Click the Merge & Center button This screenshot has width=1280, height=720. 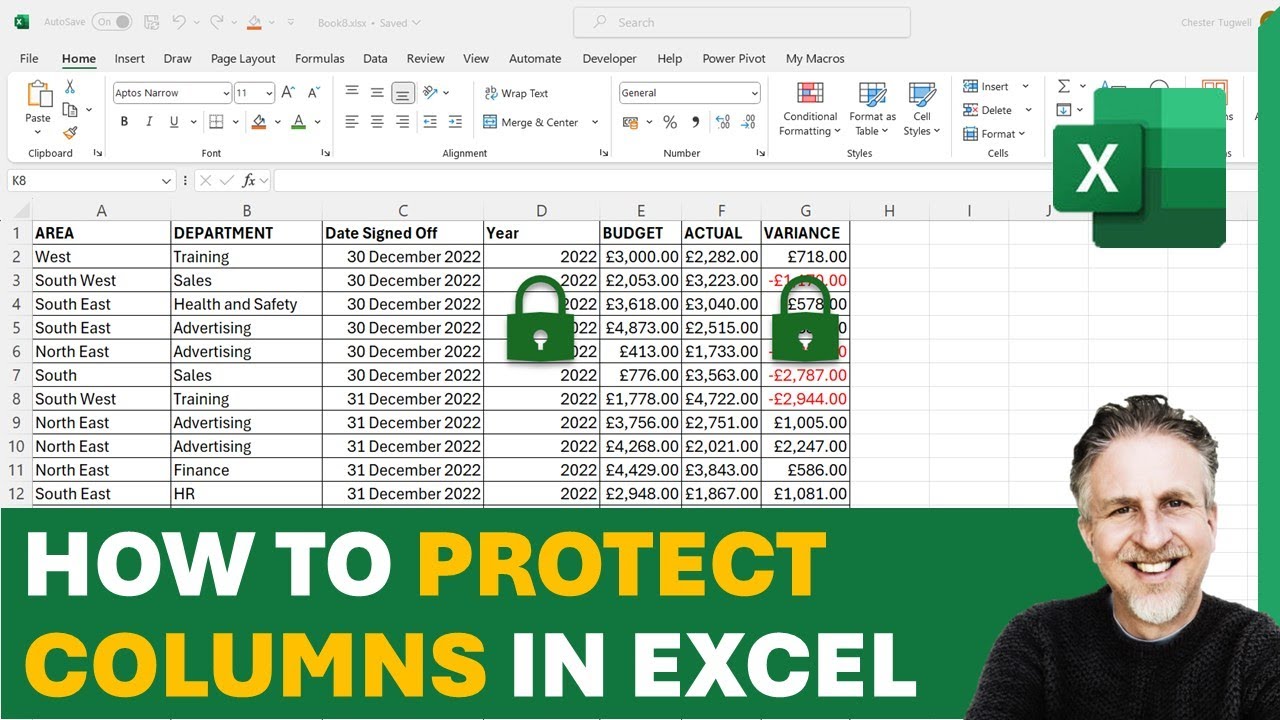click(x=532, y=122)
